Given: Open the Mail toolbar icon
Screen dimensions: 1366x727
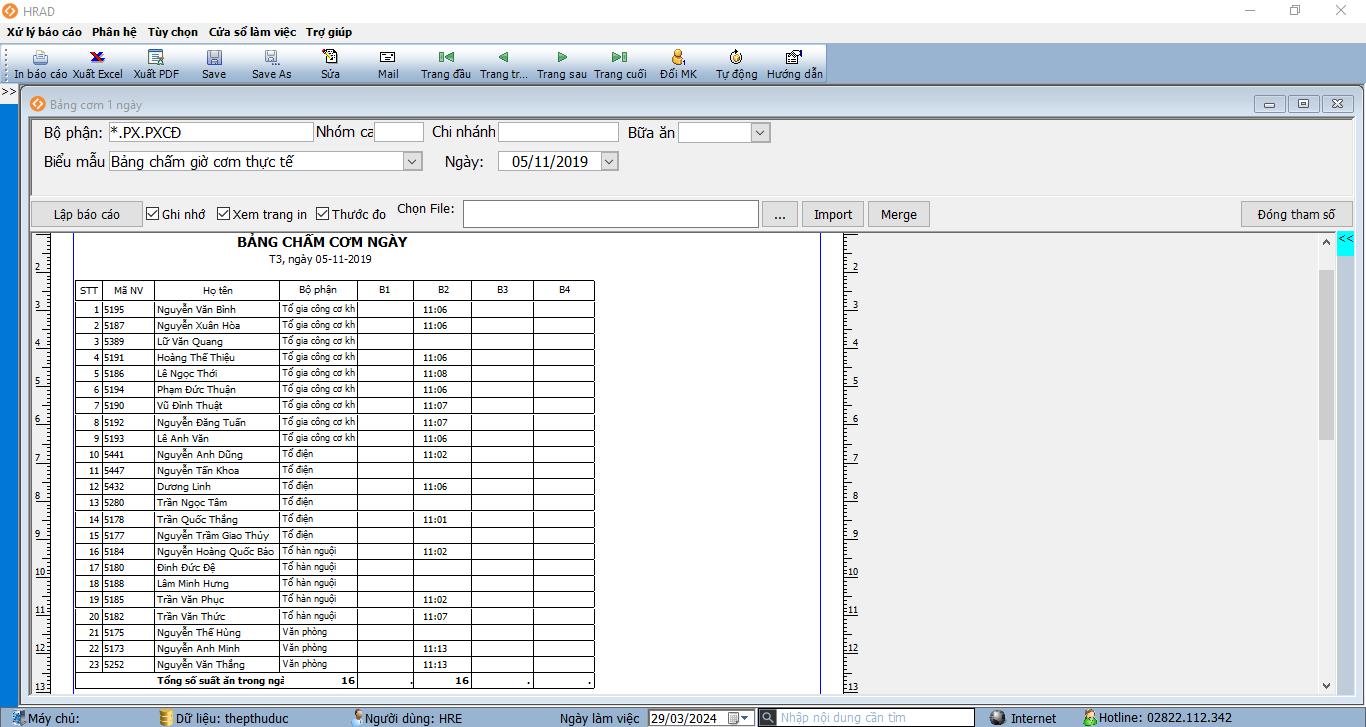Looking at the screenshot, I should point(388,58).
